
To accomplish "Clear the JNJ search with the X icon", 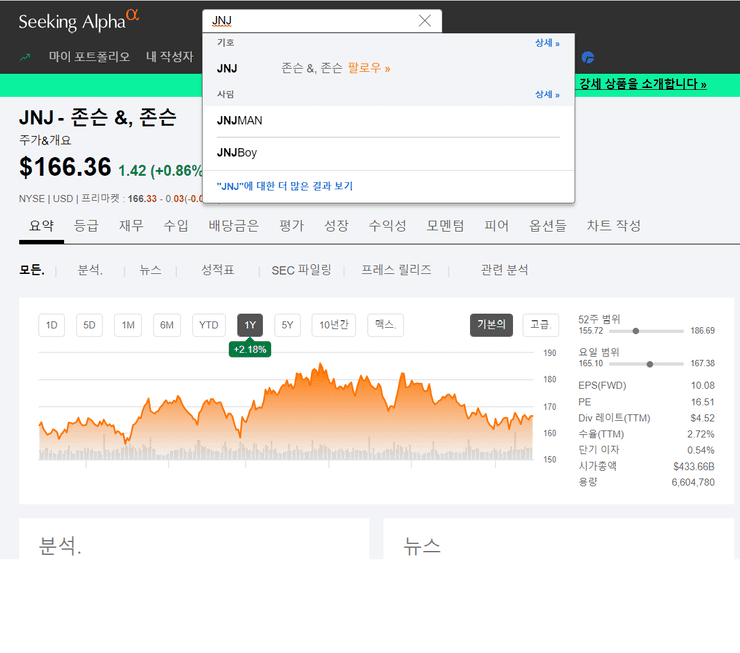I will pos(425,21).
